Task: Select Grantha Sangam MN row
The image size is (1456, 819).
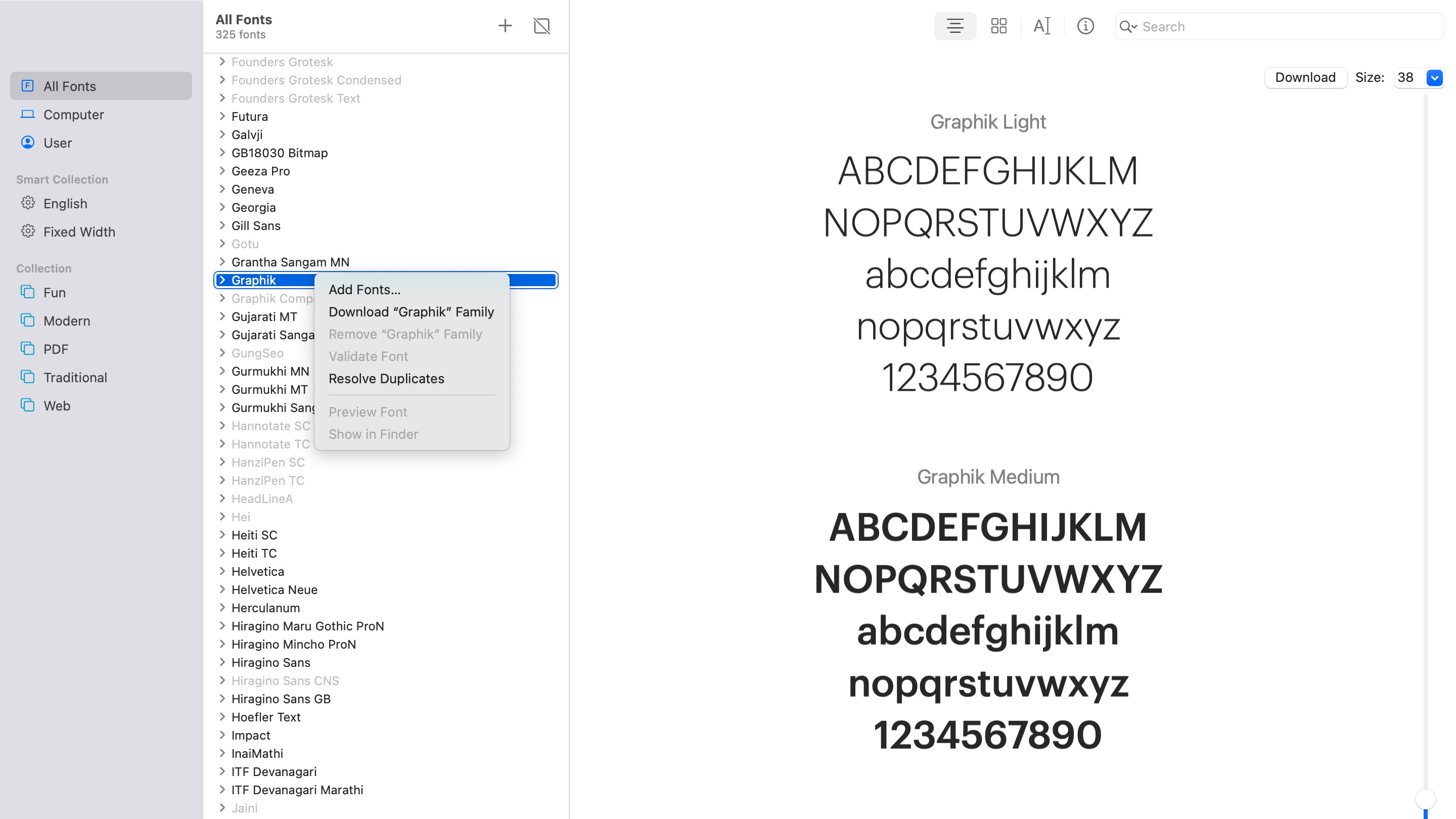Action: coord(386,262)
